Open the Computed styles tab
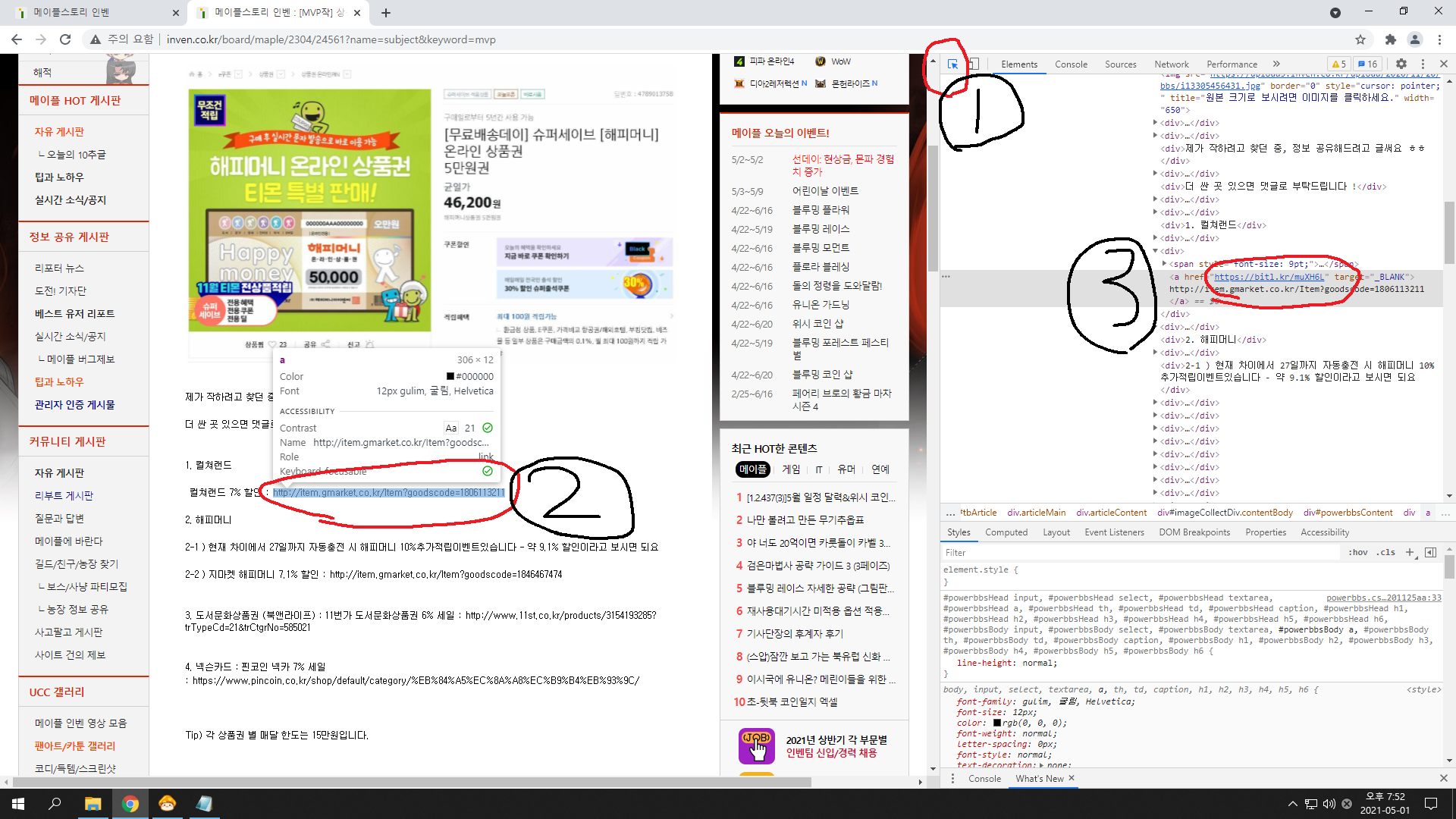This screenshot has height=819, width=1456. [x=1006, y=532]
